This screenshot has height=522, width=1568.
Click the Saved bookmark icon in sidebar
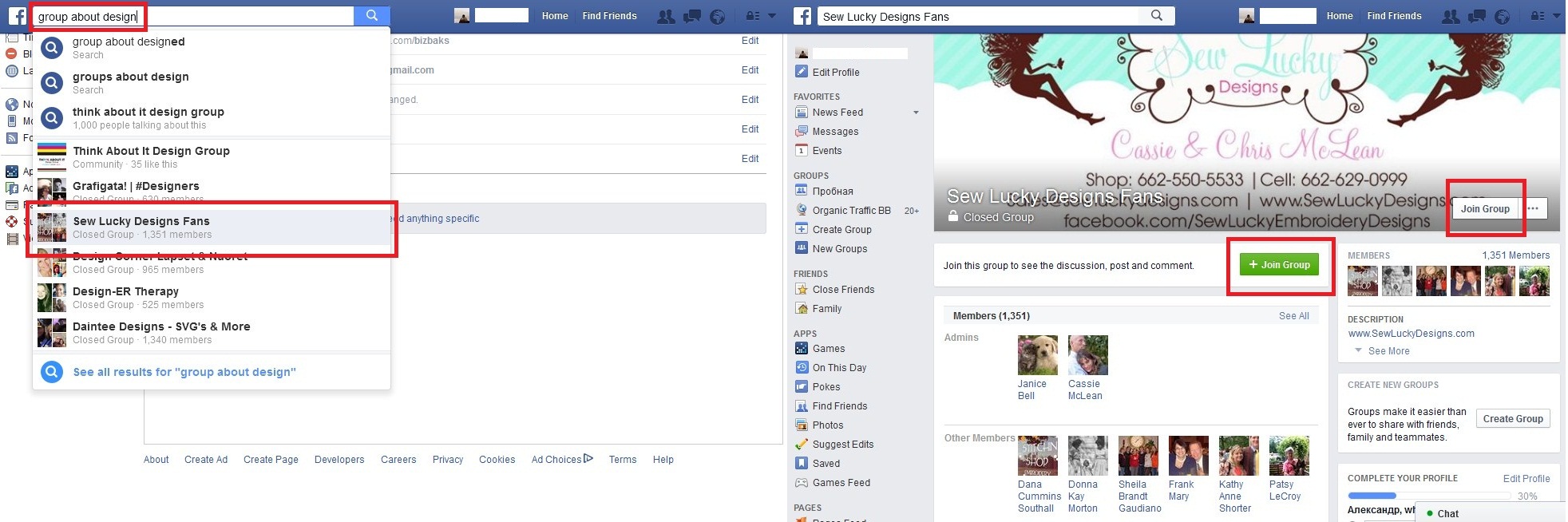click(x=802, y=464)
